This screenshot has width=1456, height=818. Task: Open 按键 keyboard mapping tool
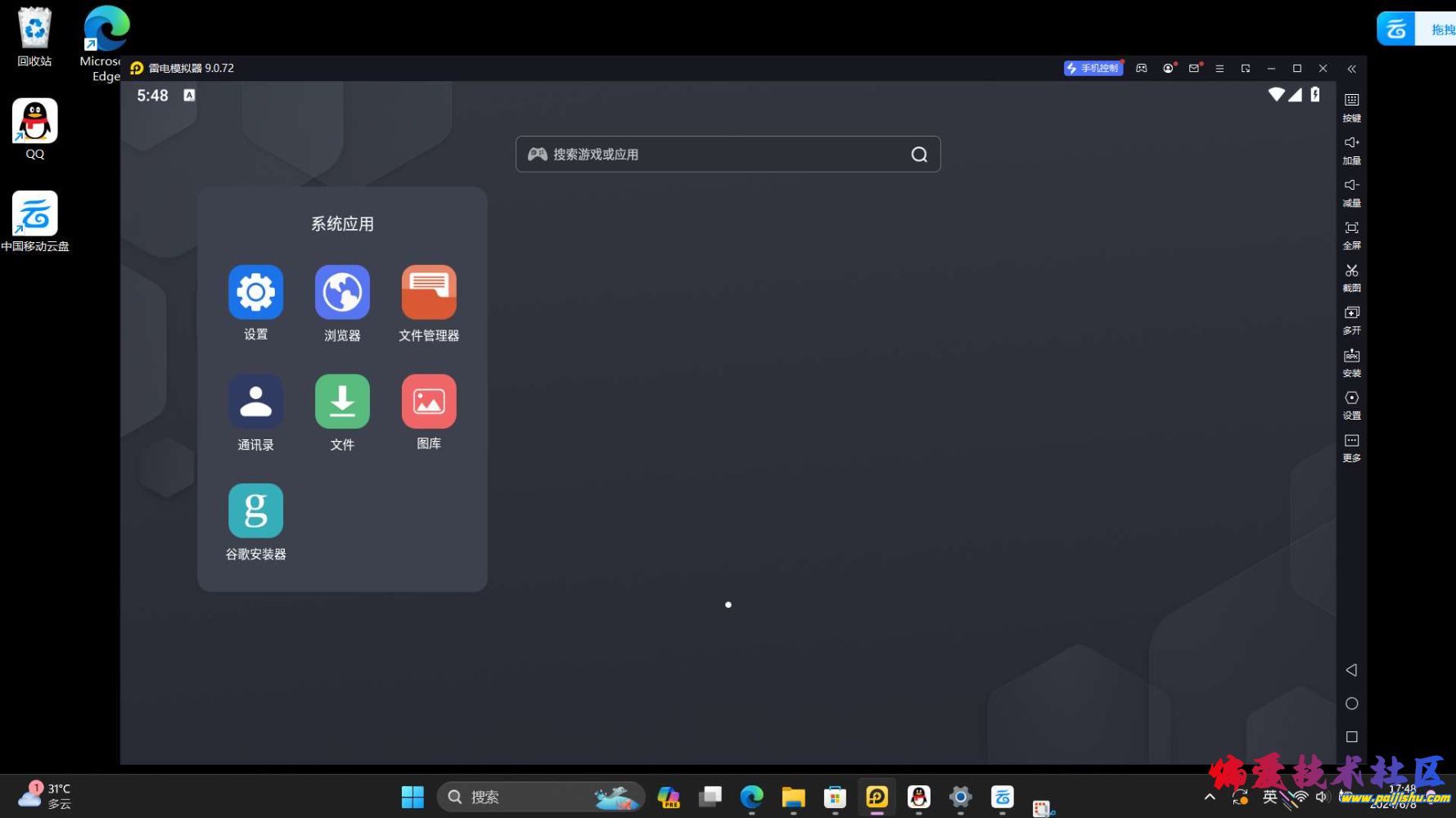coord(1351,106)
